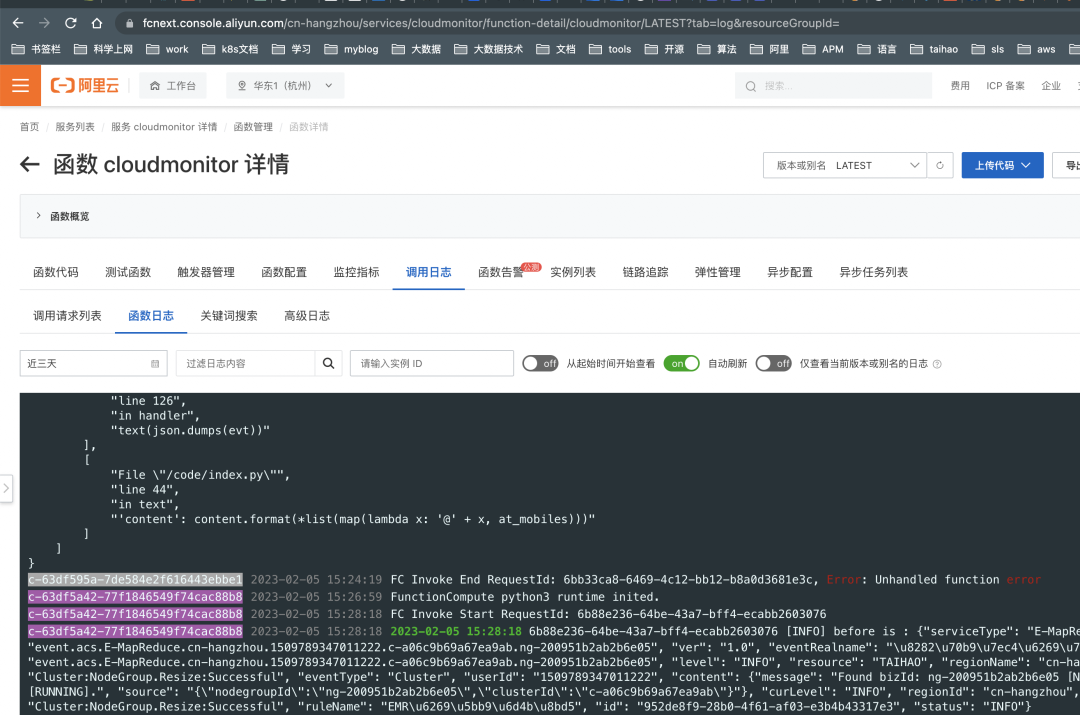Go back with browser back arrow

(x=18, y=23)
